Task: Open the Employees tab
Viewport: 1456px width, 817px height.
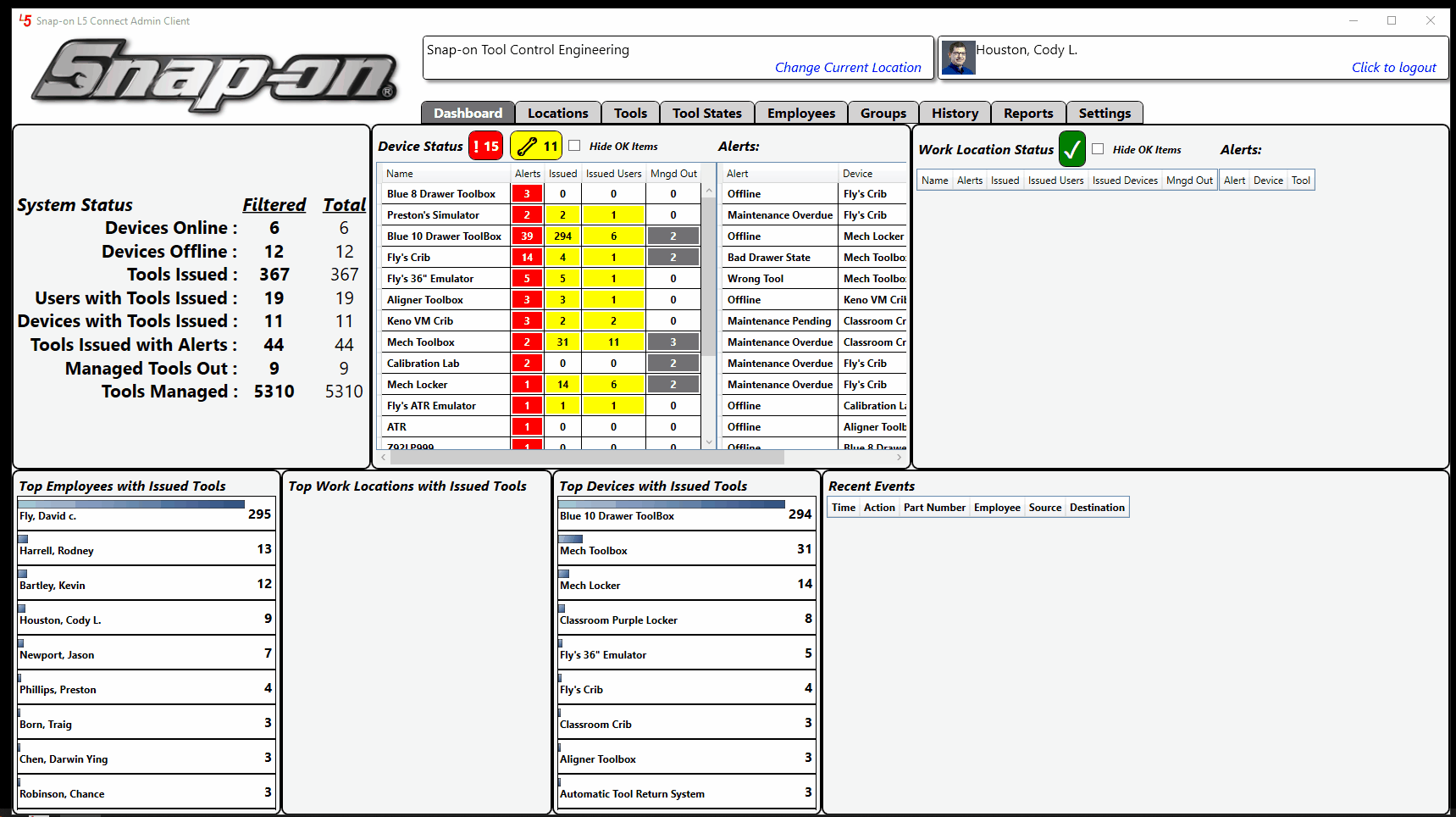Action: coord(800,113)
